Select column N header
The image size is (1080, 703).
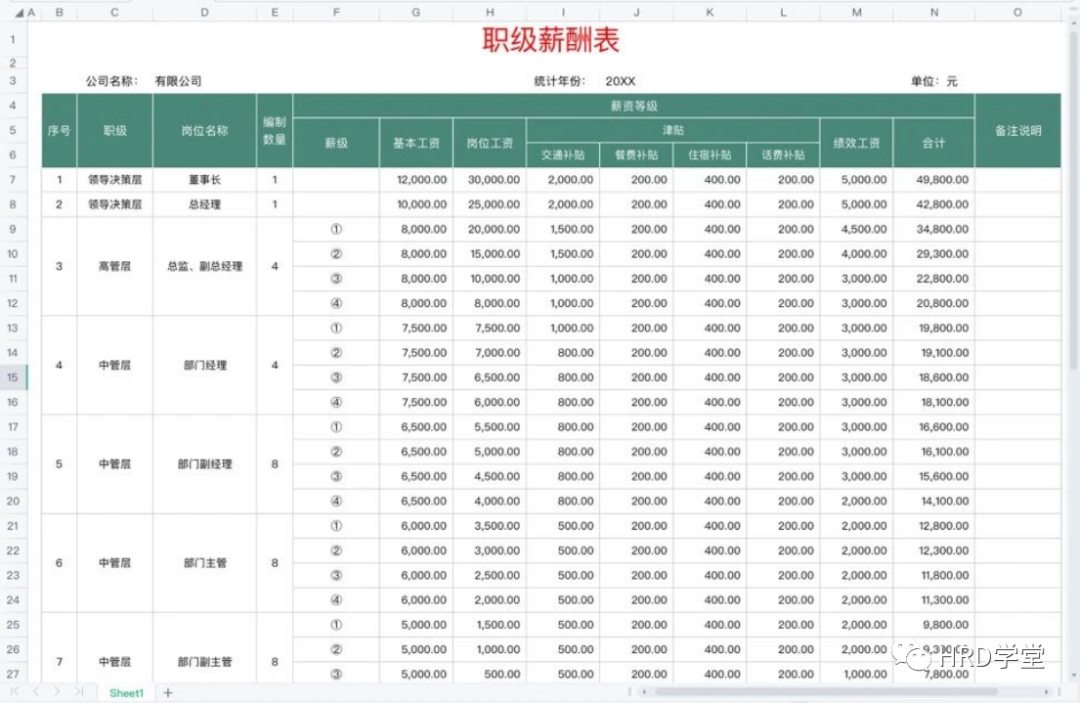point(934,13)
